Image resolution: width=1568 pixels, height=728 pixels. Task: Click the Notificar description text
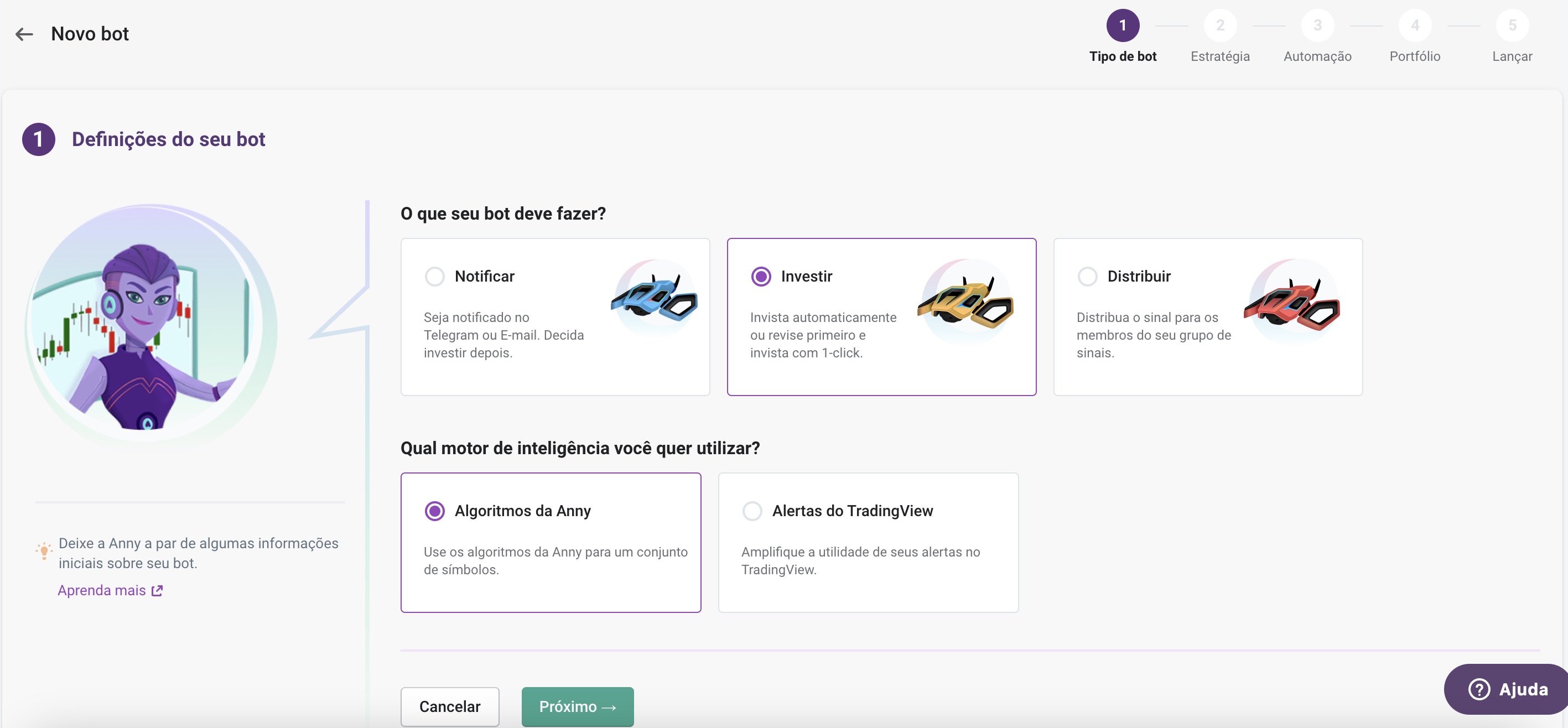(x=503, y=335)
